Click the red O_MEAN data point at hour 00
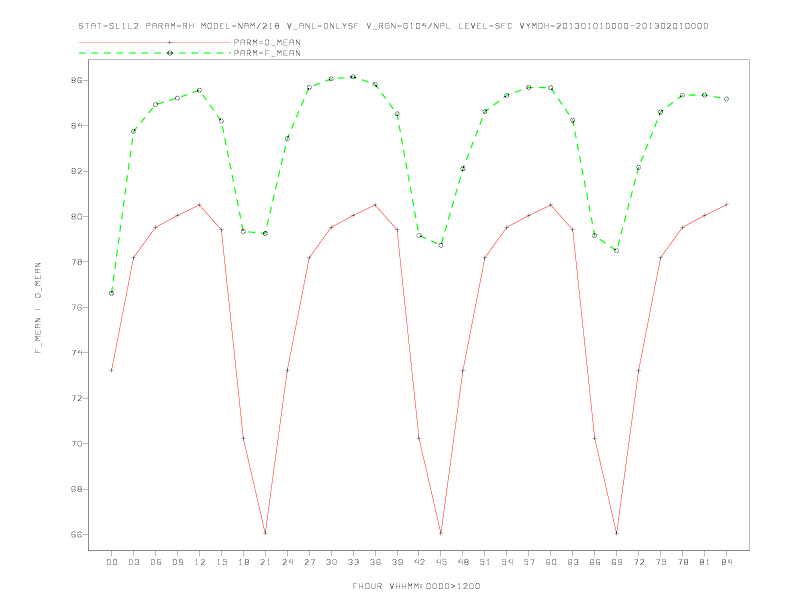Image resolution: width=792 pixels, height=612 pixels. coord(112,371)
